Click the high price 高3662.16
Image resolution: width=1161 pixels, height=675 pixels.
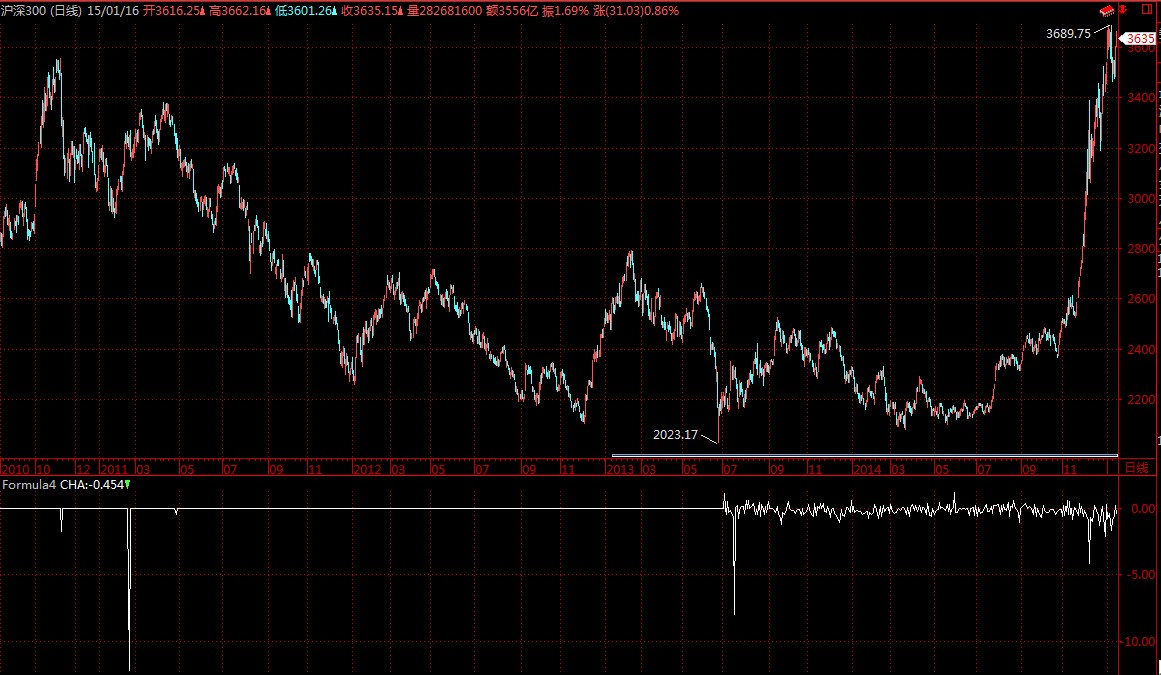[x=239, y=10]
